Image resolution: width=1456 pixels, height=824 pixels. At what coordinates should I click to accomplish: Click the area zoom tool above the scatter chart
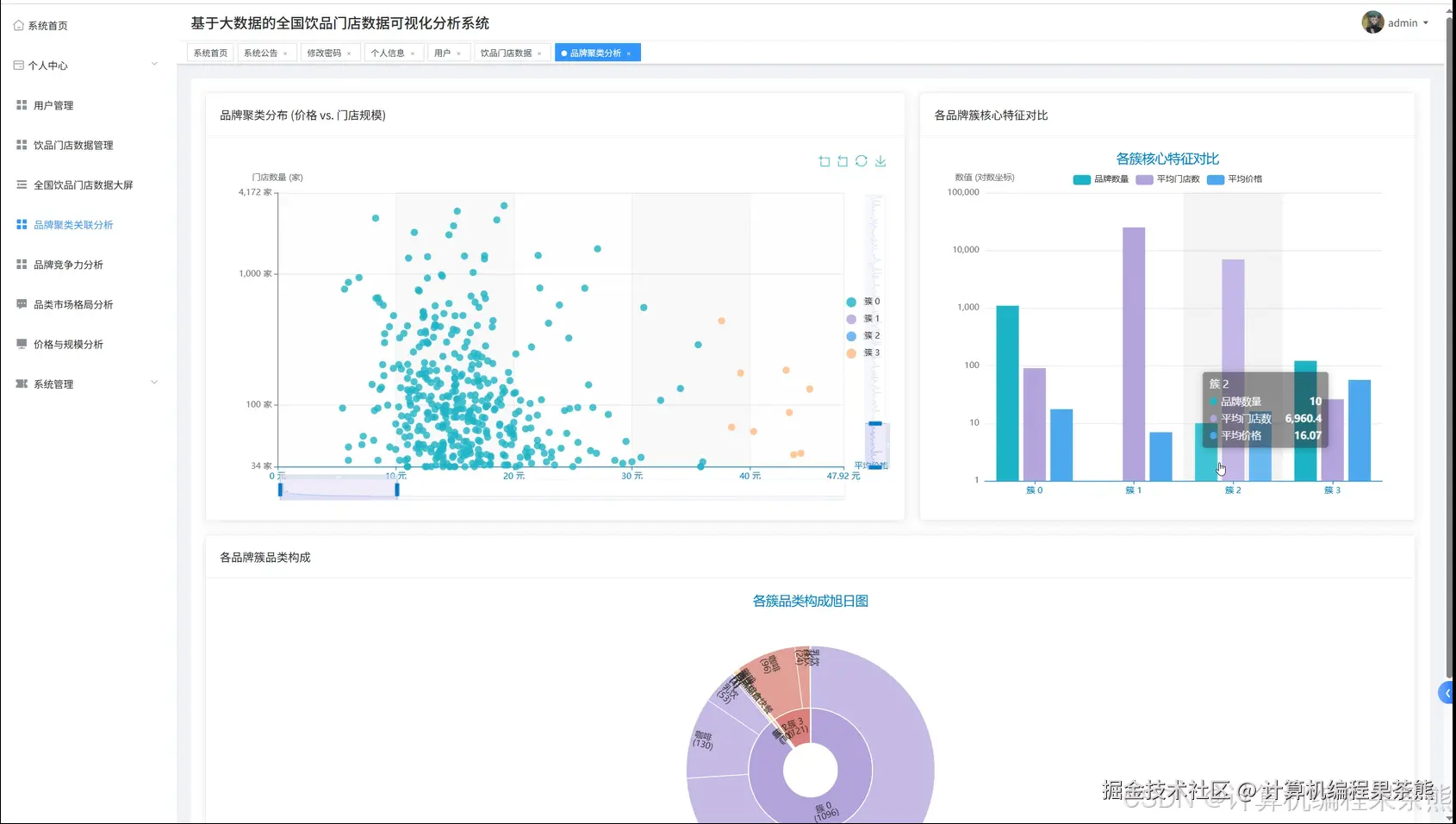[x=824, y=161]
